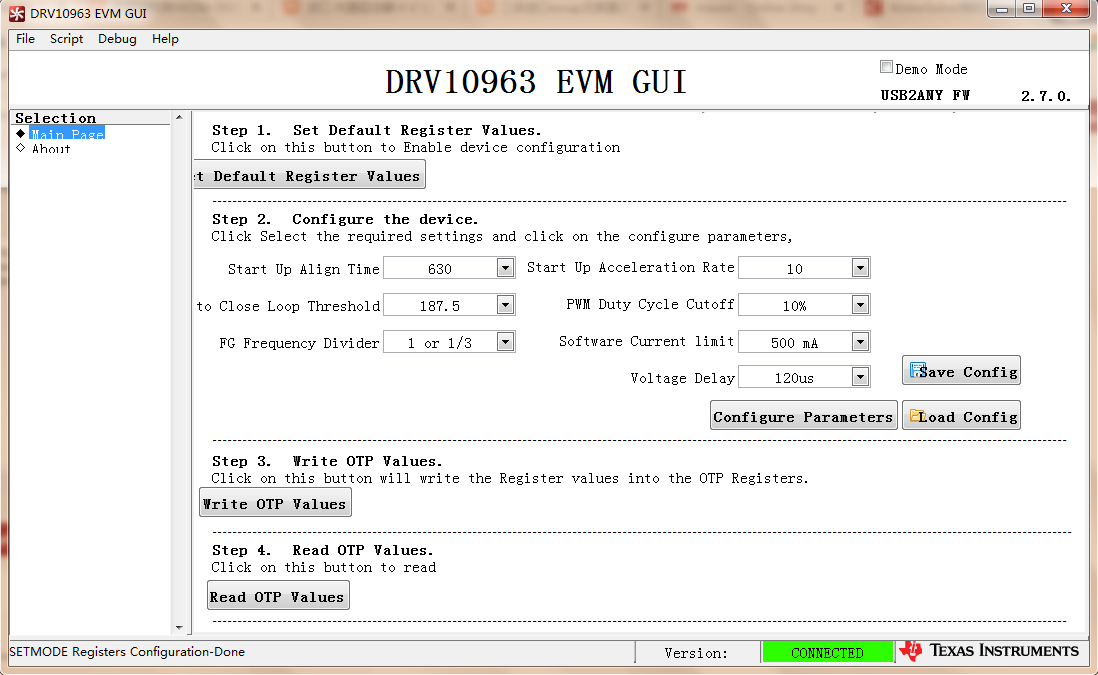Expand Start Up Acceleration Rate dropdown arrow

click(x=860, y=267)
